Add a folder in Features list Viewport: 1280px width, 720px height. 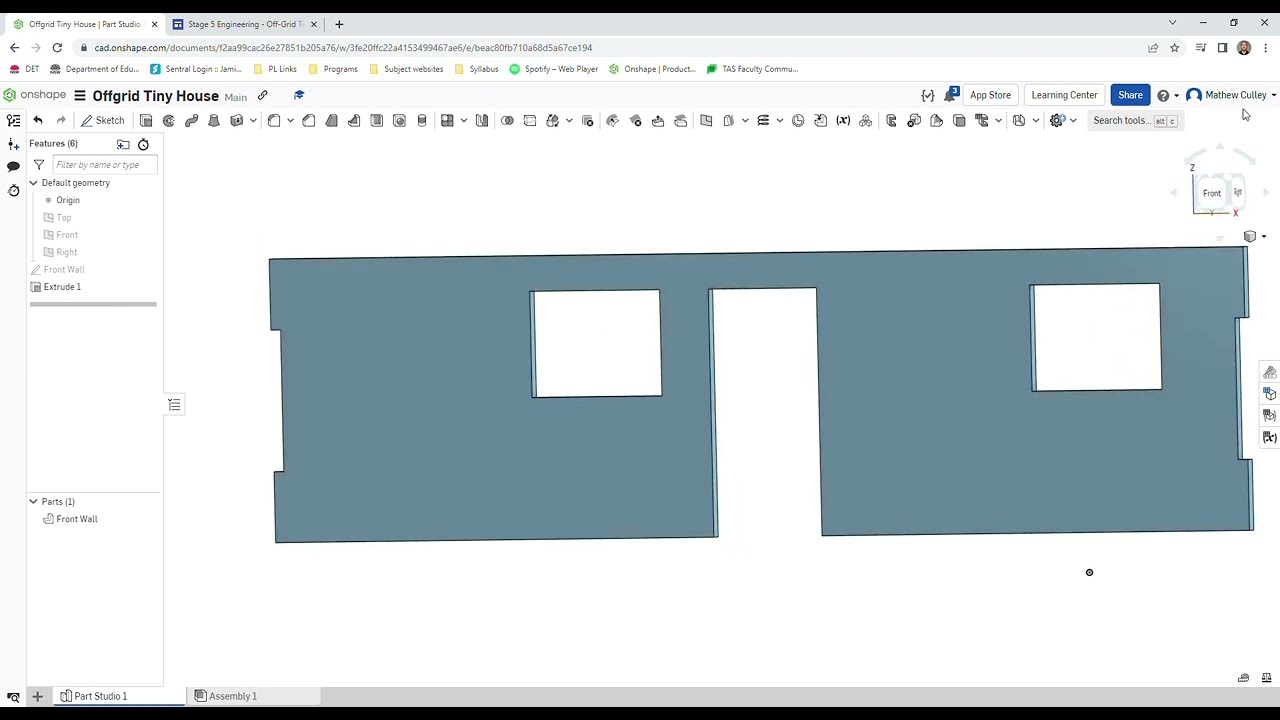point(123,144)
